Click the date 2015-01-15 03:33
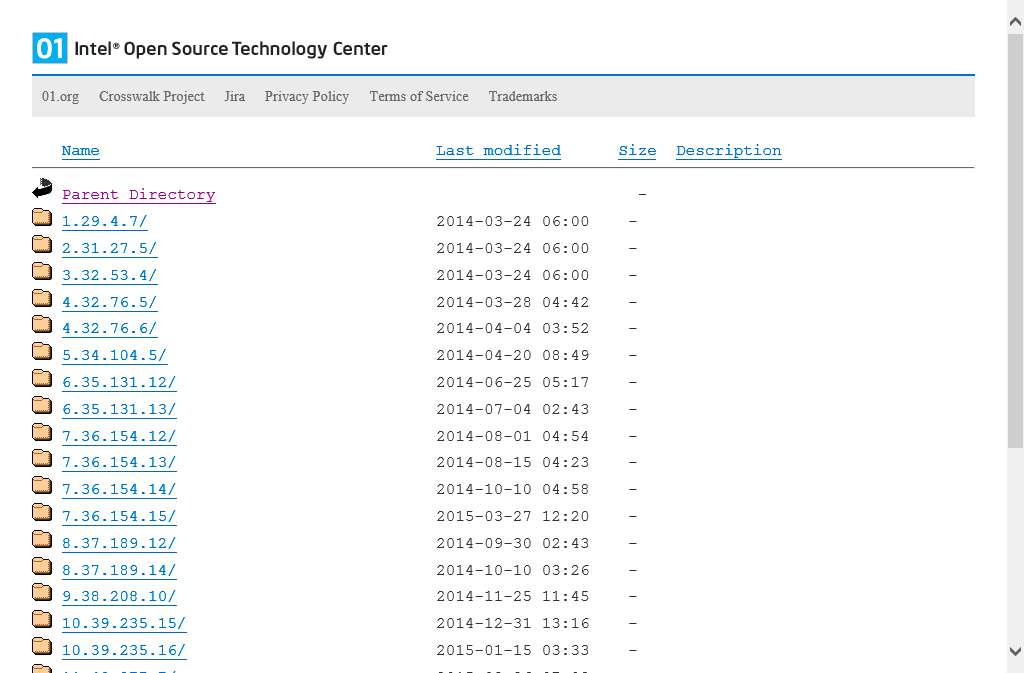 [x=513, y=651]
